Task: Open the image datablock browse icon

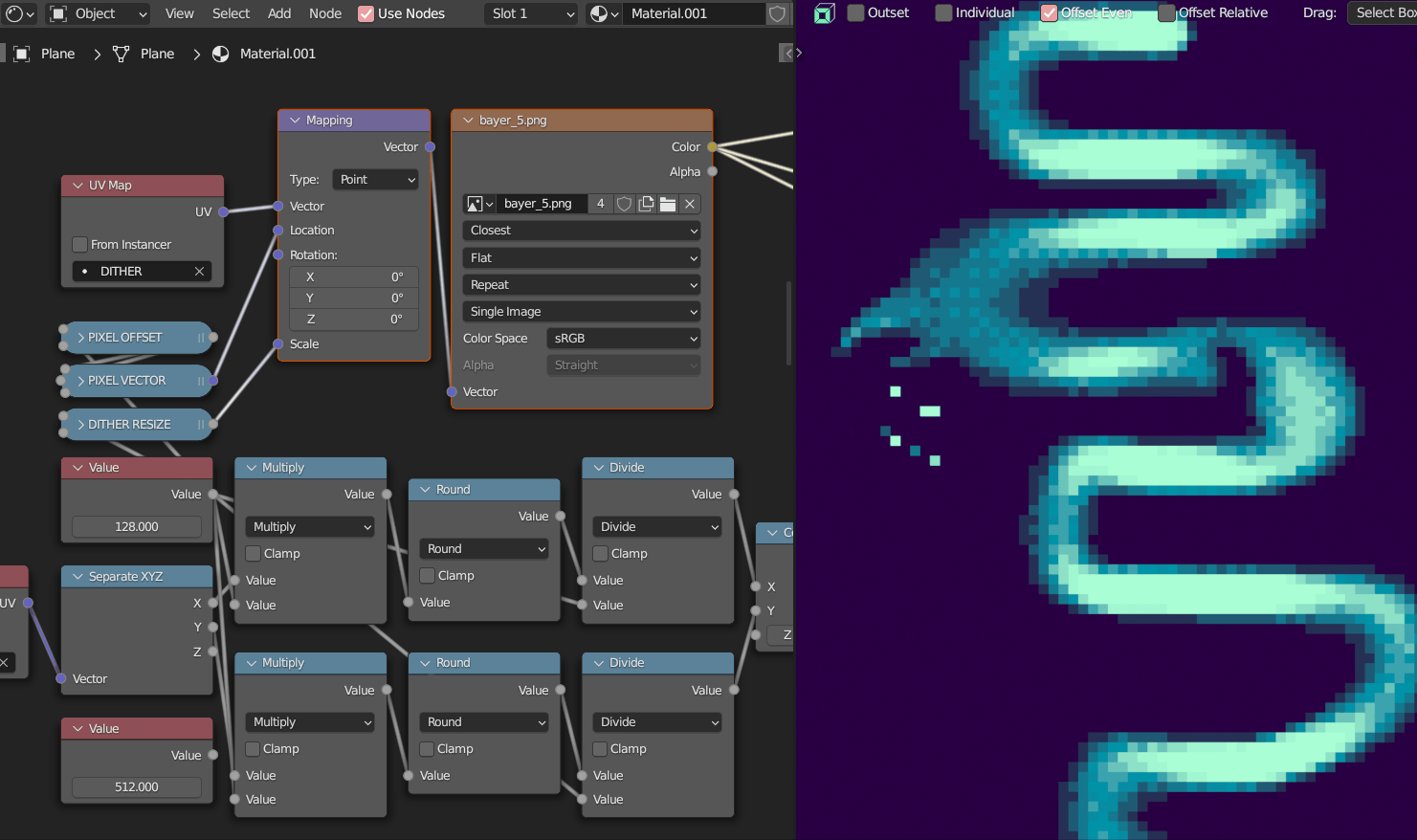Action: [x=478, y=204]
